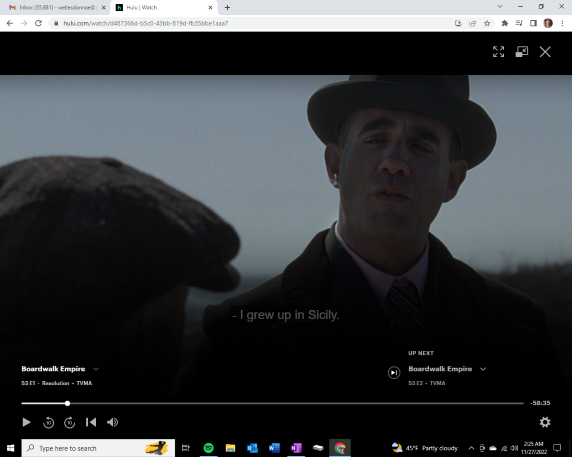Skip forward 10 seconds
The image size is (572, 457).
click(70, 422)
